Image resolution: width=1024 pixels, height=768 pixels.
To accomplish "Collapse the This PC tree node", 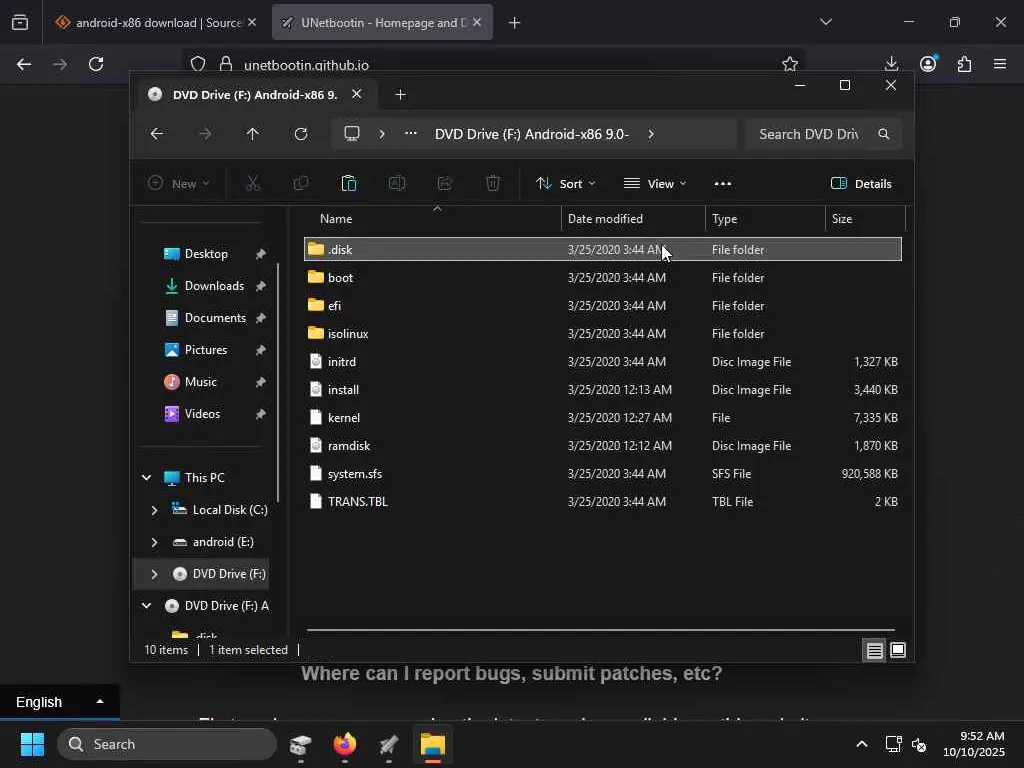I will point(147,477).
